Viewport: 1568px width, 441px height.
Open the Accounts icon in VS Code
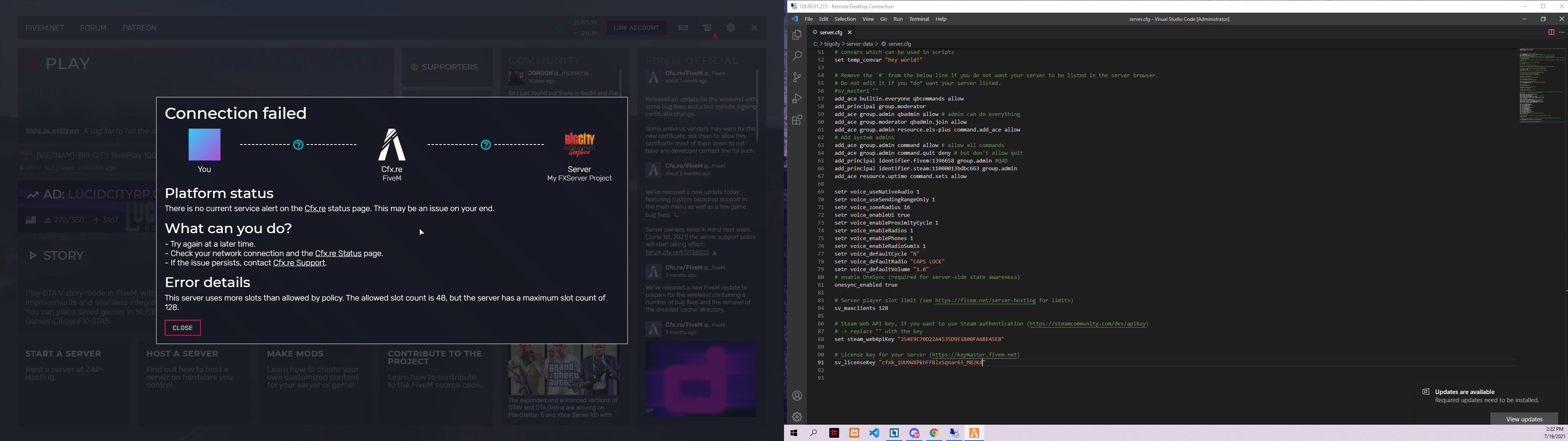pos(797,396)
